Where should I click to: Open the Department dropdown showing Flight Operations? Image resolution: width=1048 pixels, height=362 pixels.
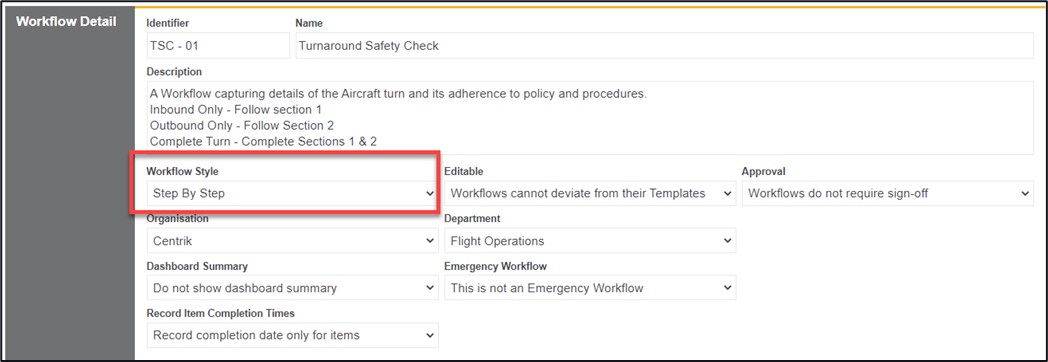(590, 241)
